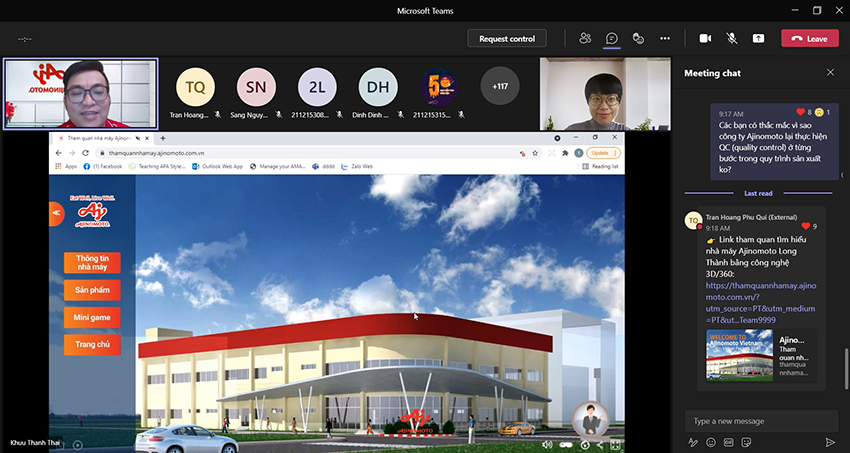Click in the Type a new message field
This screenshot has height=453, width=850.
point(761,421)
